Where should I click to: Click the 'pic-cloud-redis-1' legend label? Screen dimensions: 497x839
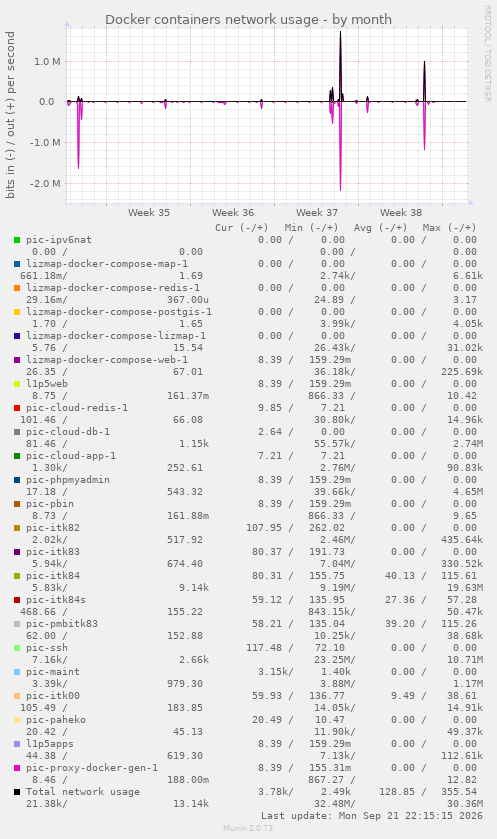[77, 408]
